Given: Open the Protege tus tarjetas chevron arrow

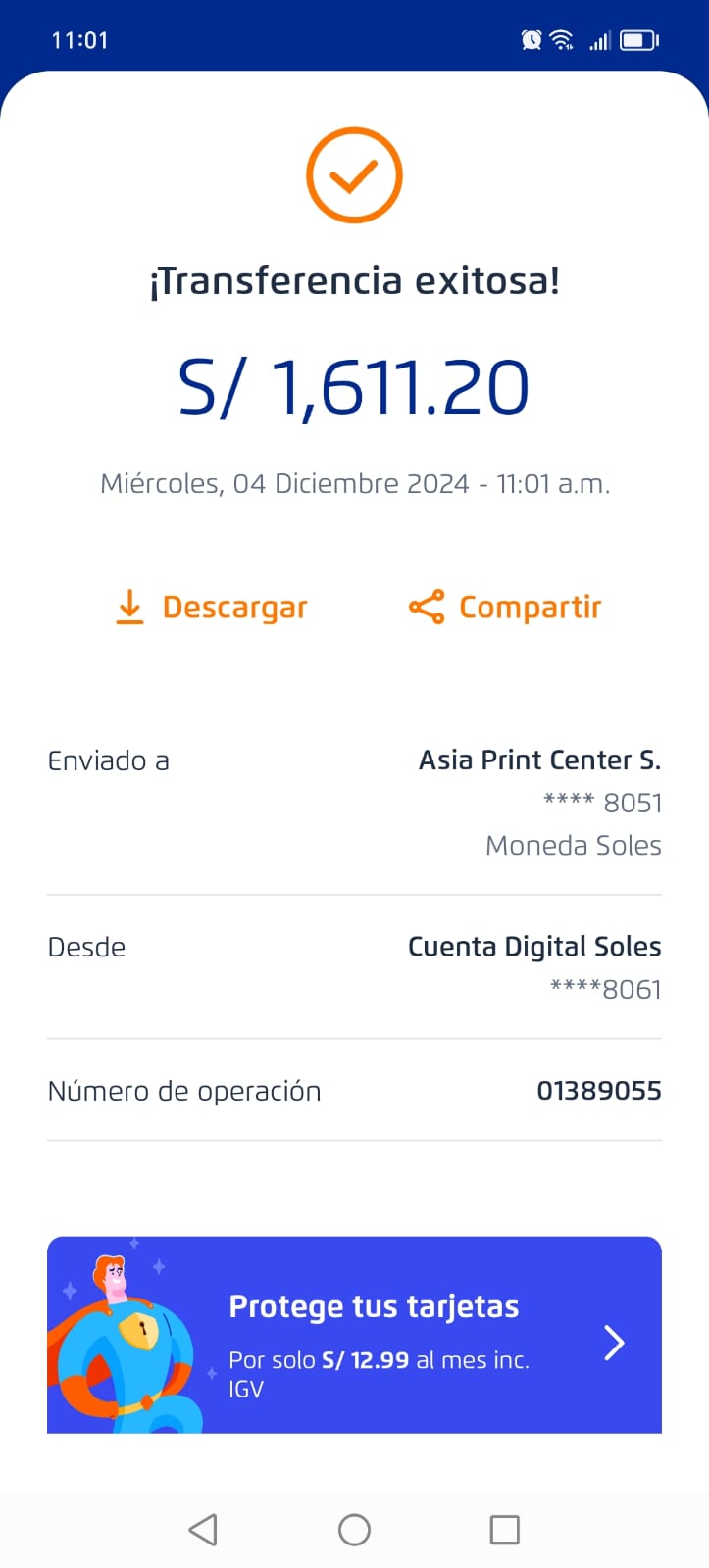Looking at the screenshot, I should coord(614,1343).
